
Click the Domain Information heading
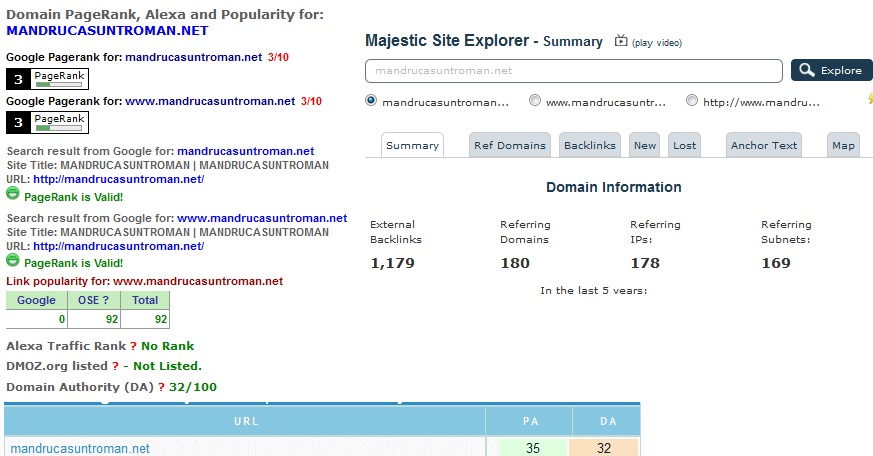point(614,187)
